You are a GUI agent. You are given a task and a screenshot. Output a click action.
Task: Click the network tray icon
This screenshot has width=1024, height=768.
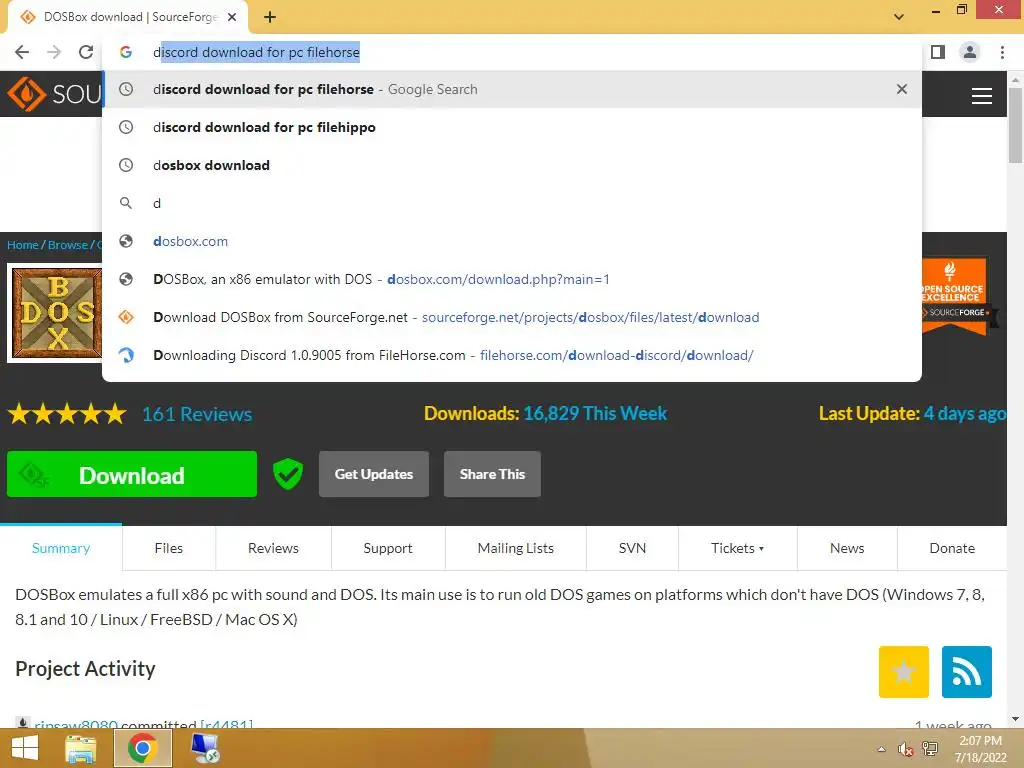click(x=929, y=749)
